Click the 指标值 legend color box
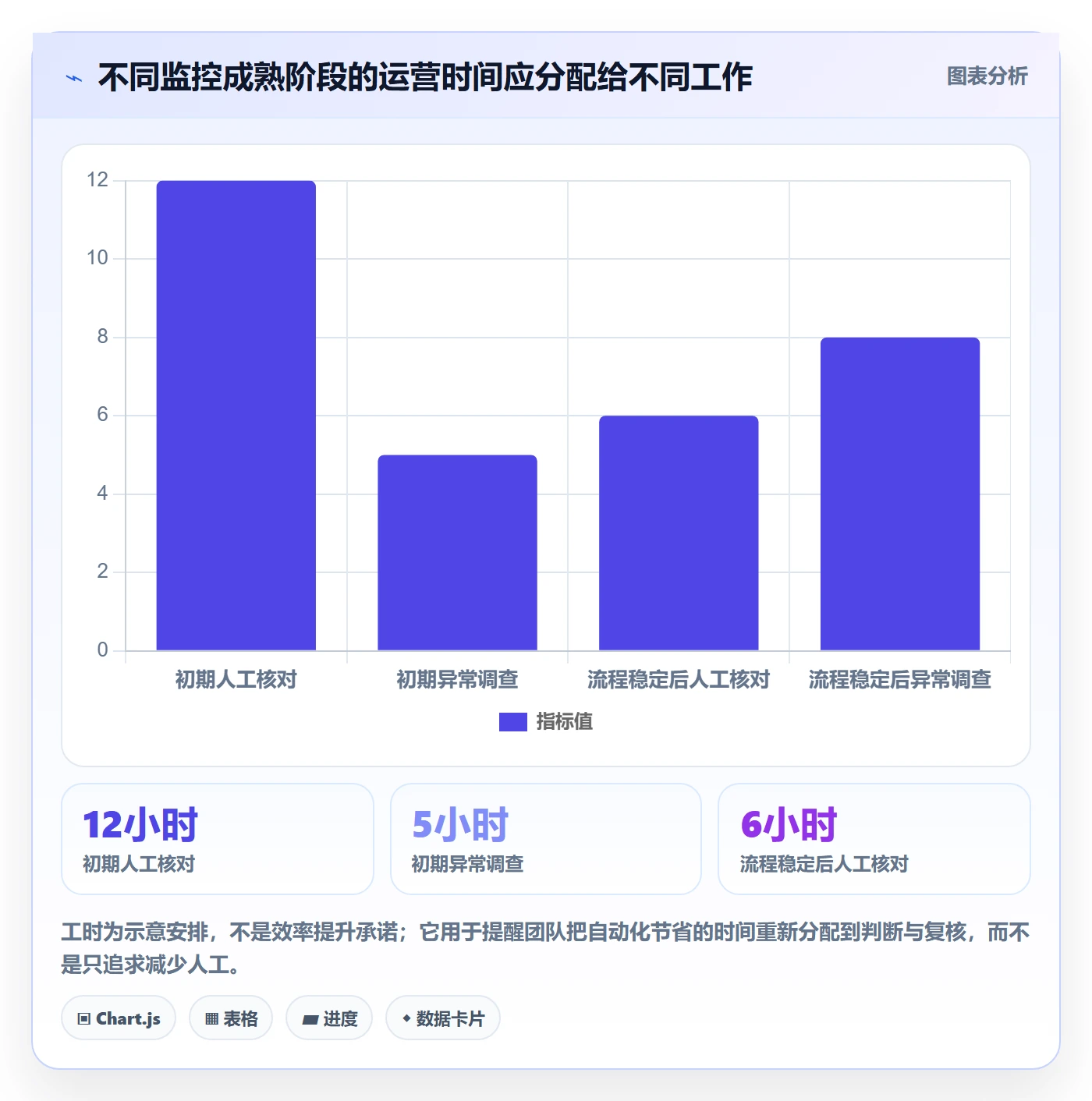 click(x=513, y=722)
